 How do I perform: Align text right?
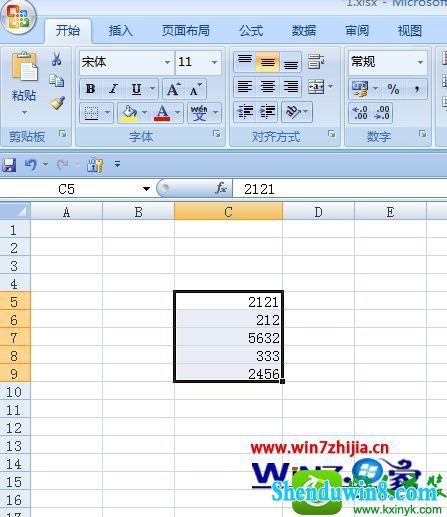(x=291, y=87)
